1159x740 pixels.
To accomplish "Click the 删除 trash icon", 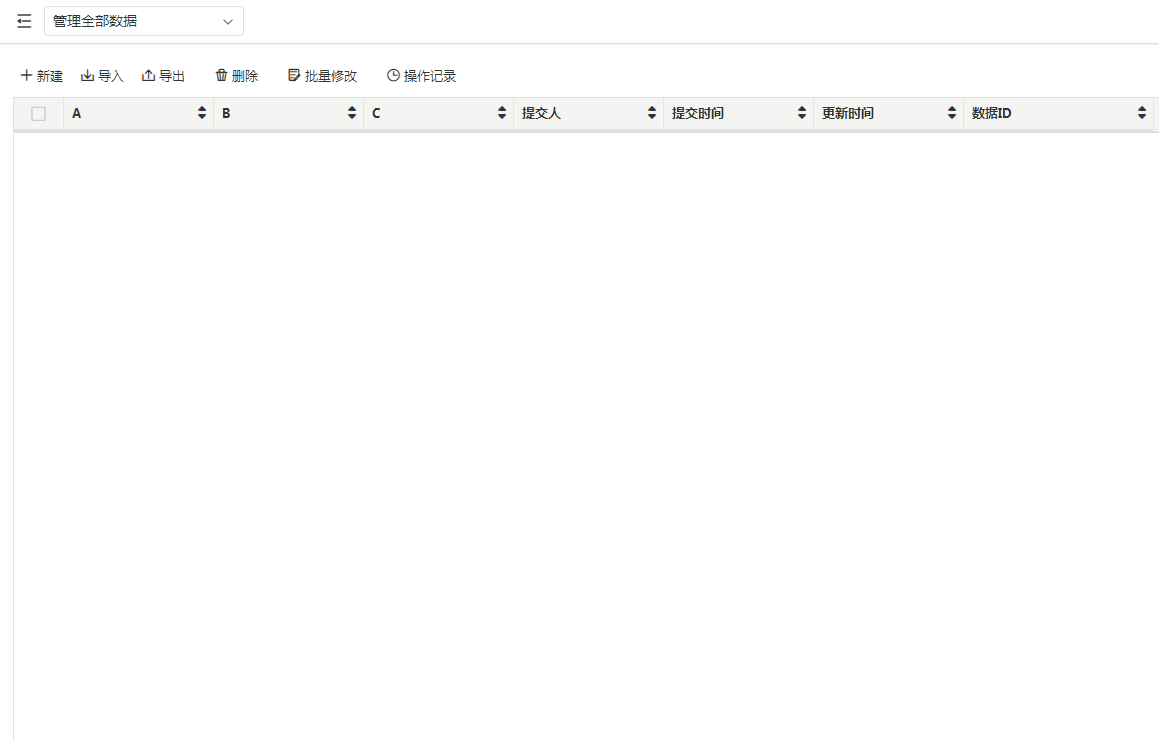I will click(221, 76).
